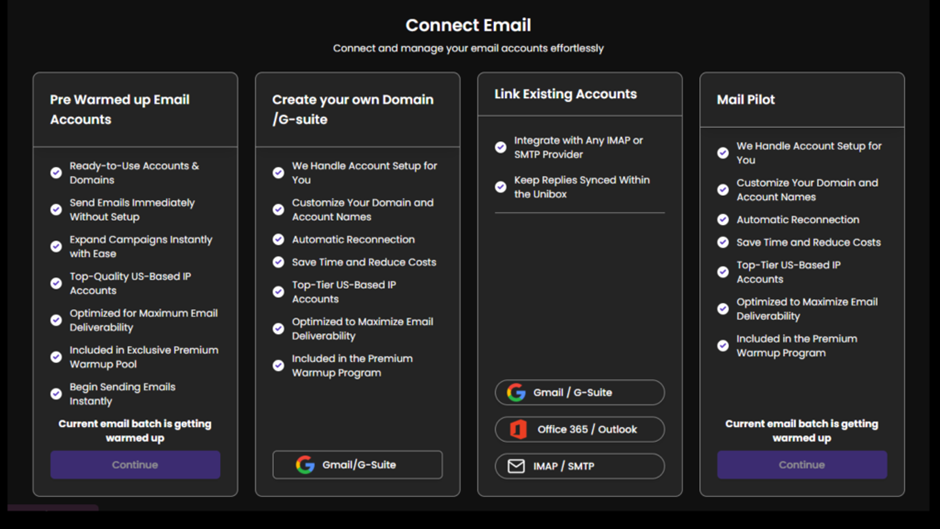
Task: Click text Top-Quality US-Based IP Accounts
Action: (130, 283)
